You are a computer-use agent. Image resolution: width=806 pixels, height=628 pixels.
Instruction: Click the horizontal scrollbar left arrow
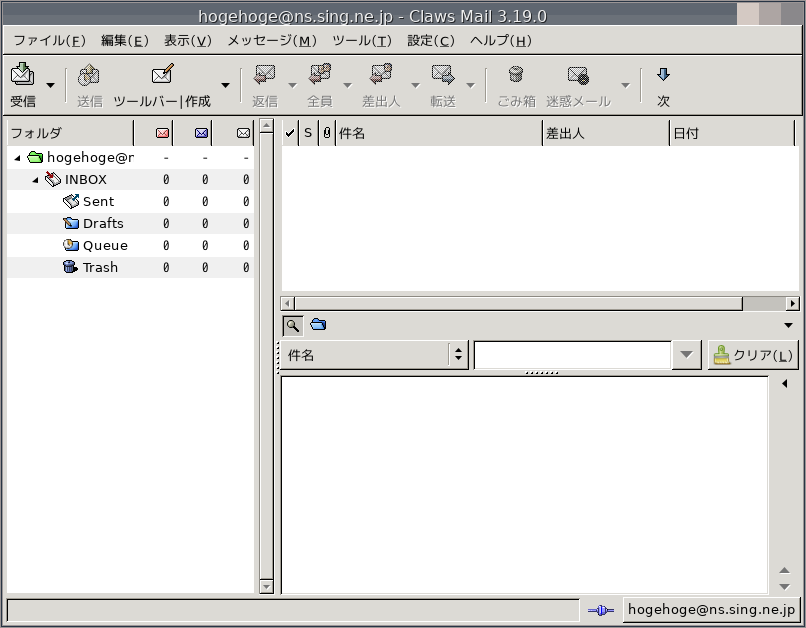pos(287,304)
